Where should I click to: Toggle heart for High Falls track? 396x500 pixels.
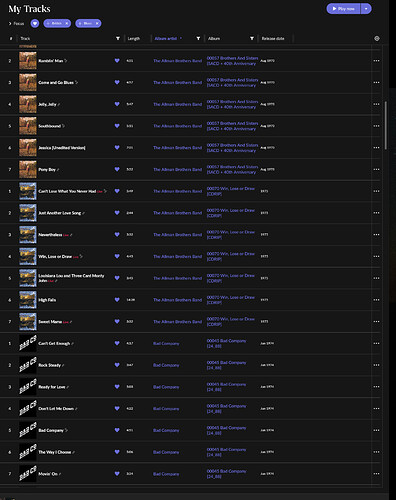(x=117, y=300)
